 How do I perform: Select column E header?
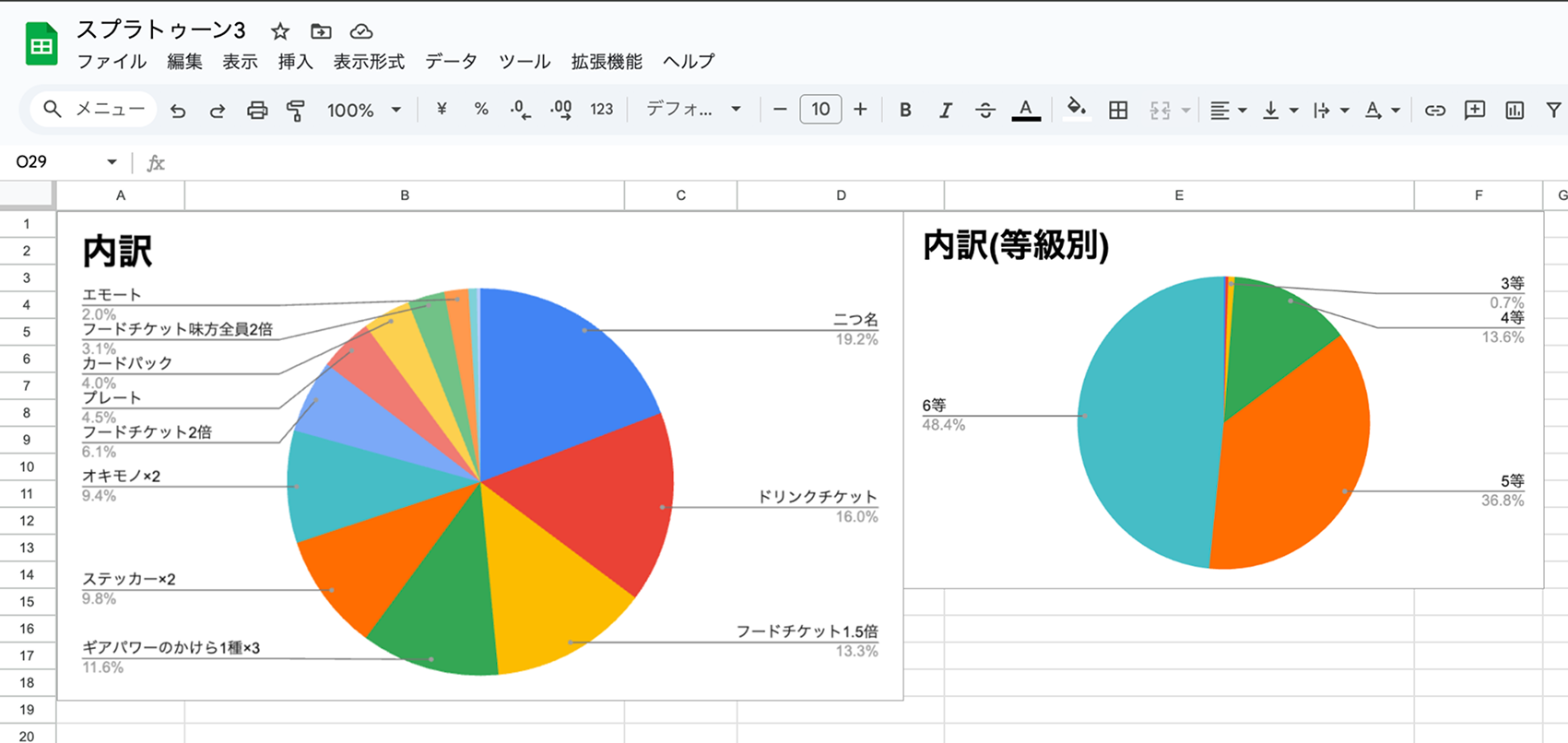(x=1179, y=195)
